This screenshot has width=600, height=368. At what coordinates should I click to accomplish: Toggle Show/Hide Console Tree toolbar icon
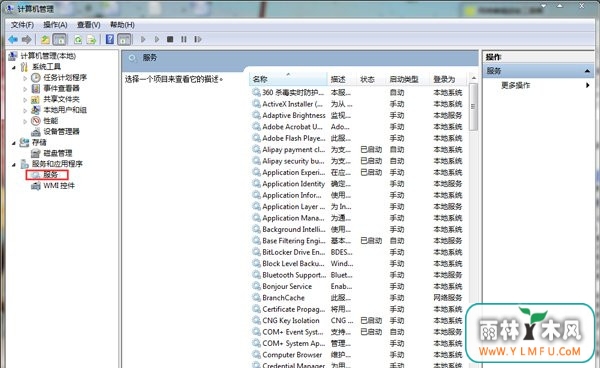pyautogui.click(x=59, y=39)
